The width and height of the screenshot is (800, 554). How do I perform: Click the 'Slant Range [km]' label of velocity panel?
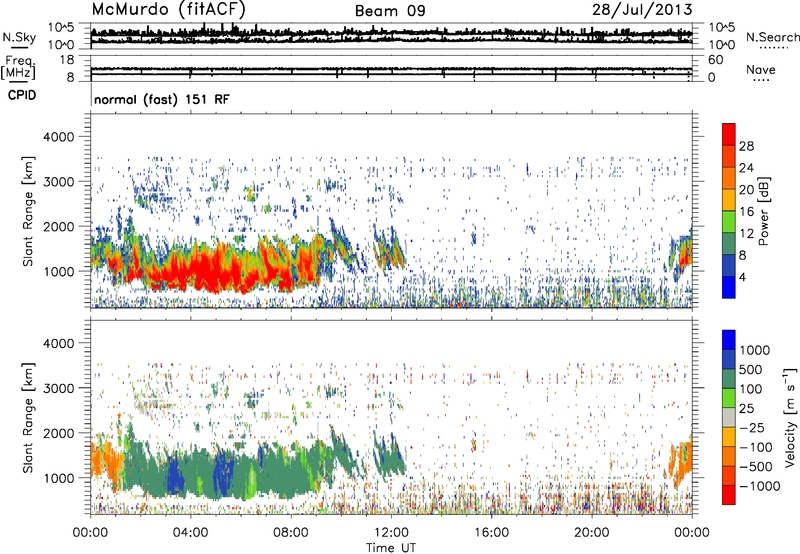[28, 418]
